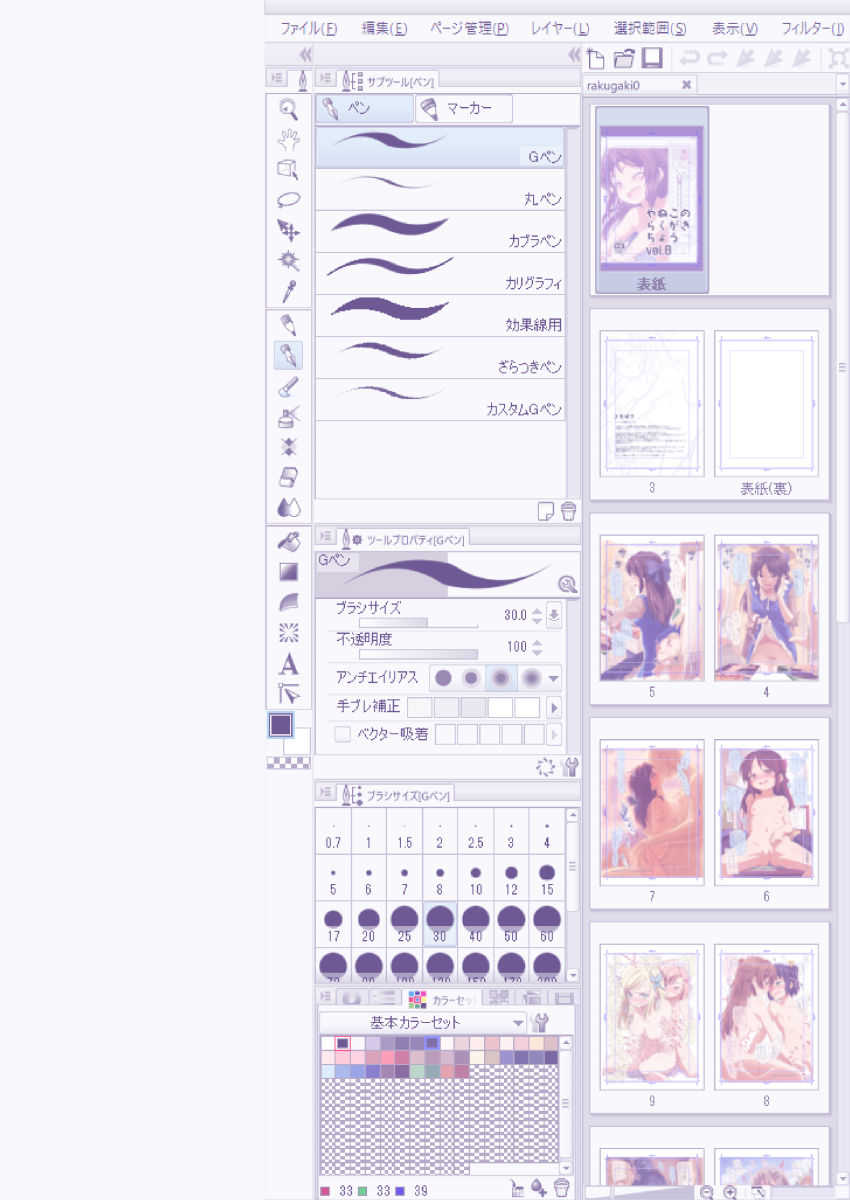The width and height of the screenshot is (850, 1200).
Task: Choose the カブラペン sub tool
Action: coord(440,231)
